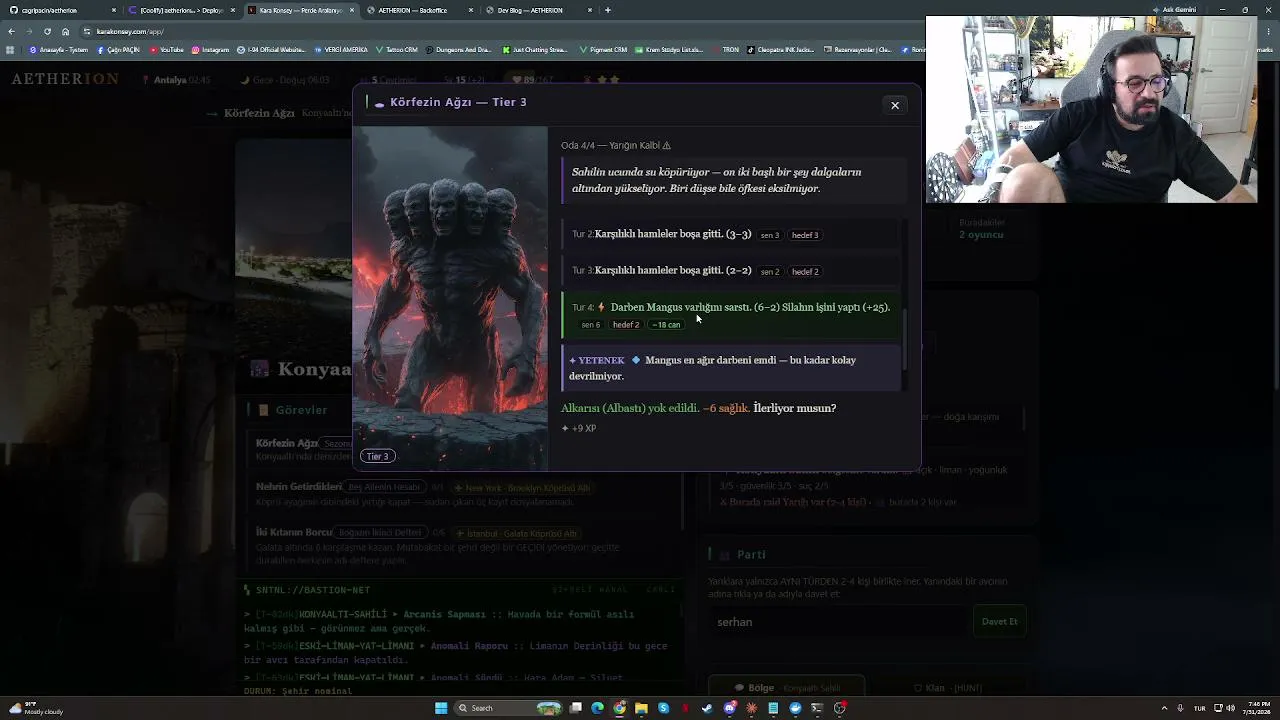Go to the browser home page
The height and width of the screenshot is (720, 1280).
(x=65, y=31)
